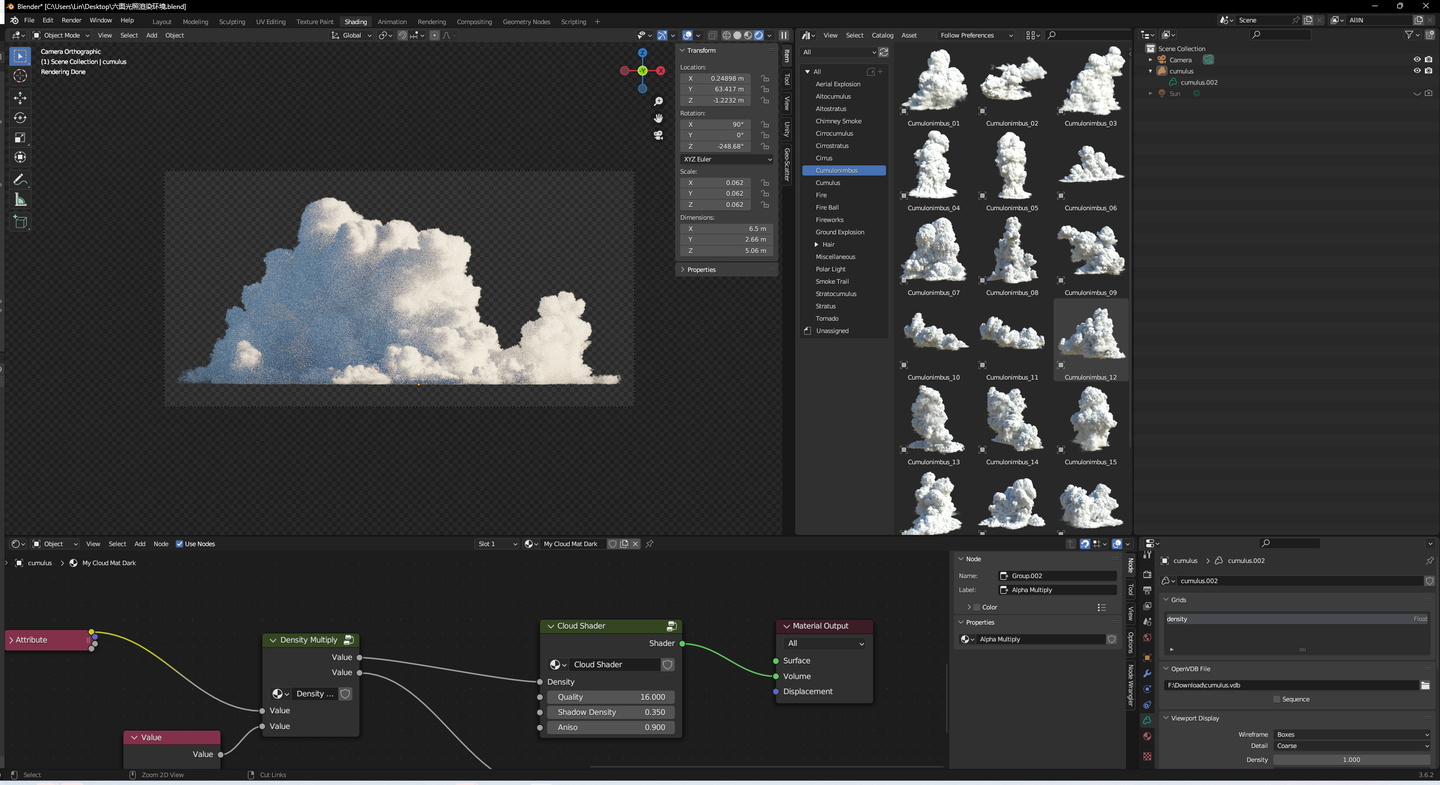This screenshot has height=785, width=1440.
Task: Collapse the Transform panel in the sidebar
Action: (700, 50)
